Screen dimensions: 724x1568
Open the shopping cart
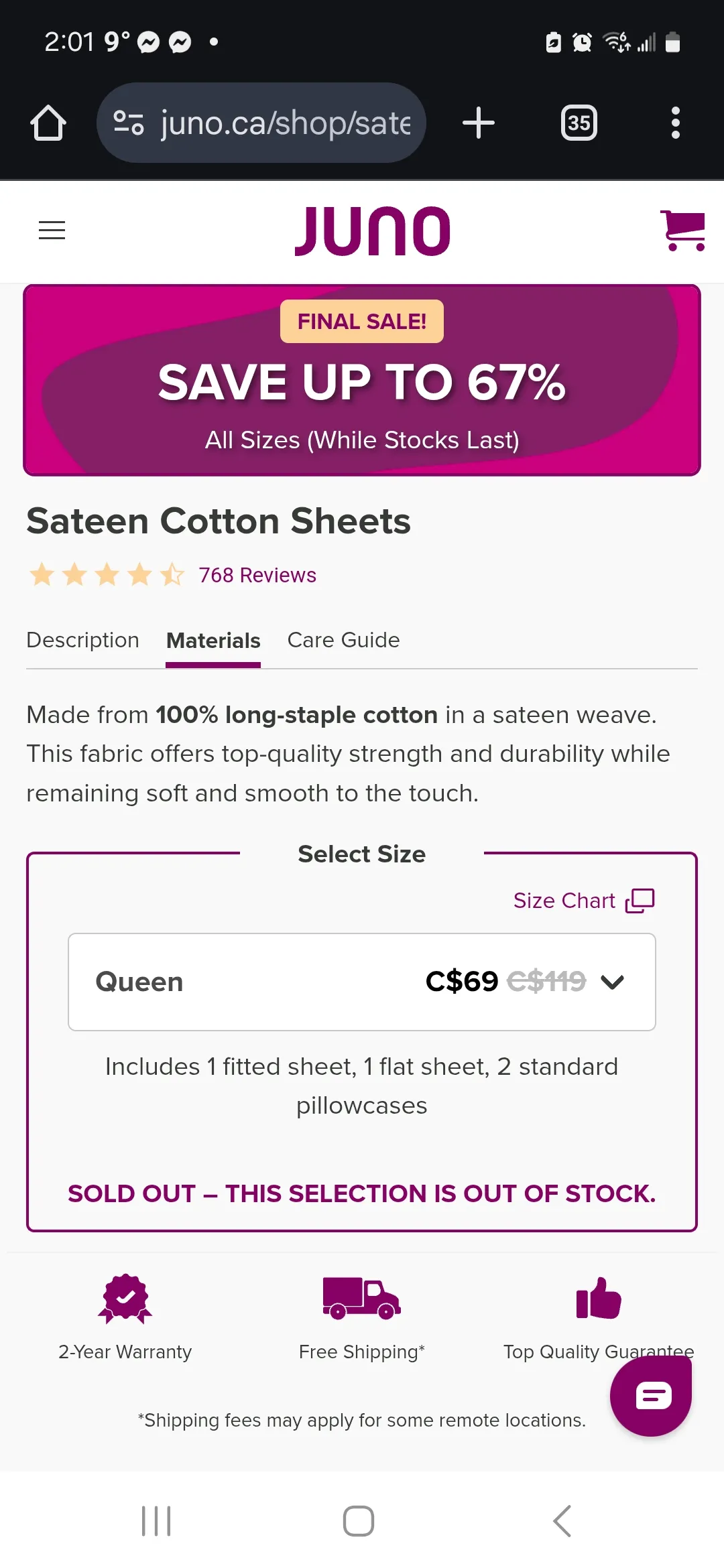(x=682, y=231)
